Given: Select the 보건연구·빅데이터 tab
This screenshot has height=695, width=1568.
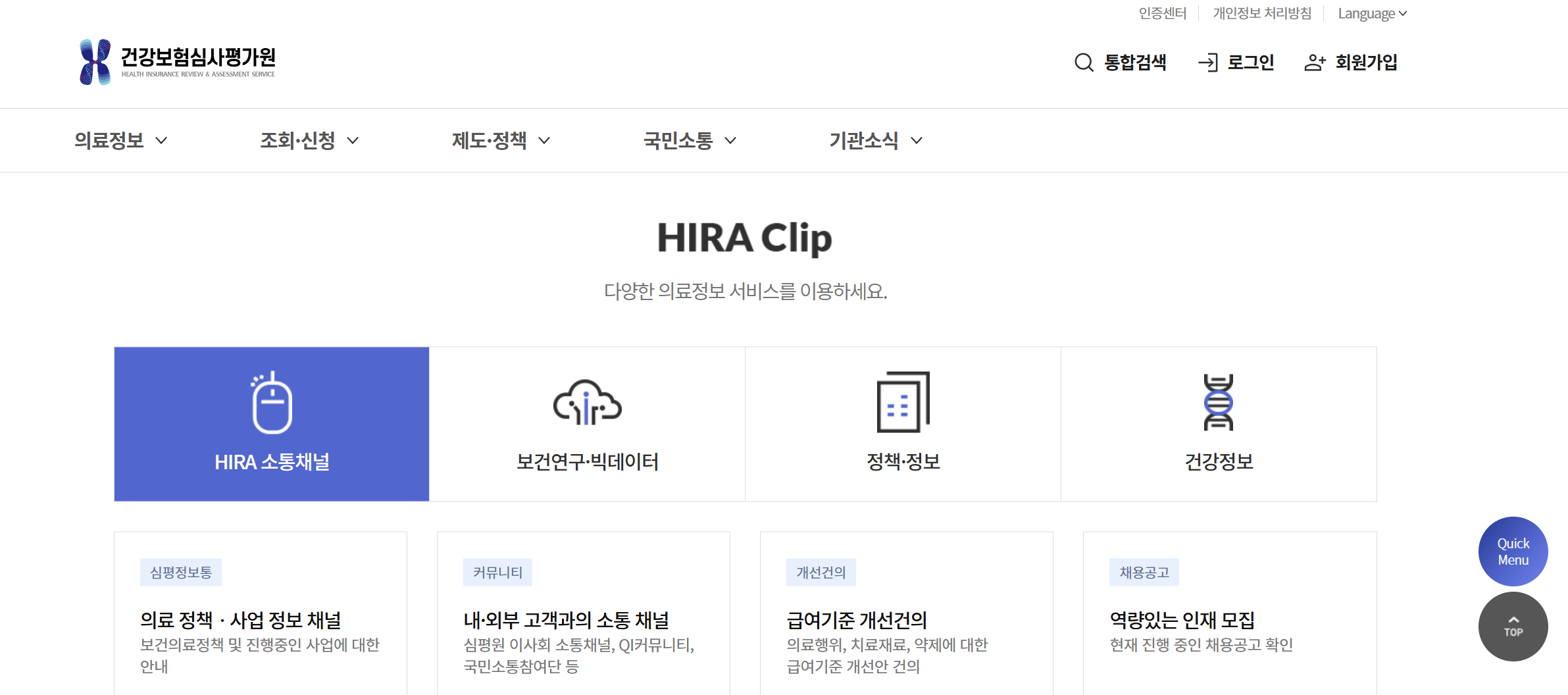Looking at the screenshot, I should pyautogui.click(x=588, y=424).
